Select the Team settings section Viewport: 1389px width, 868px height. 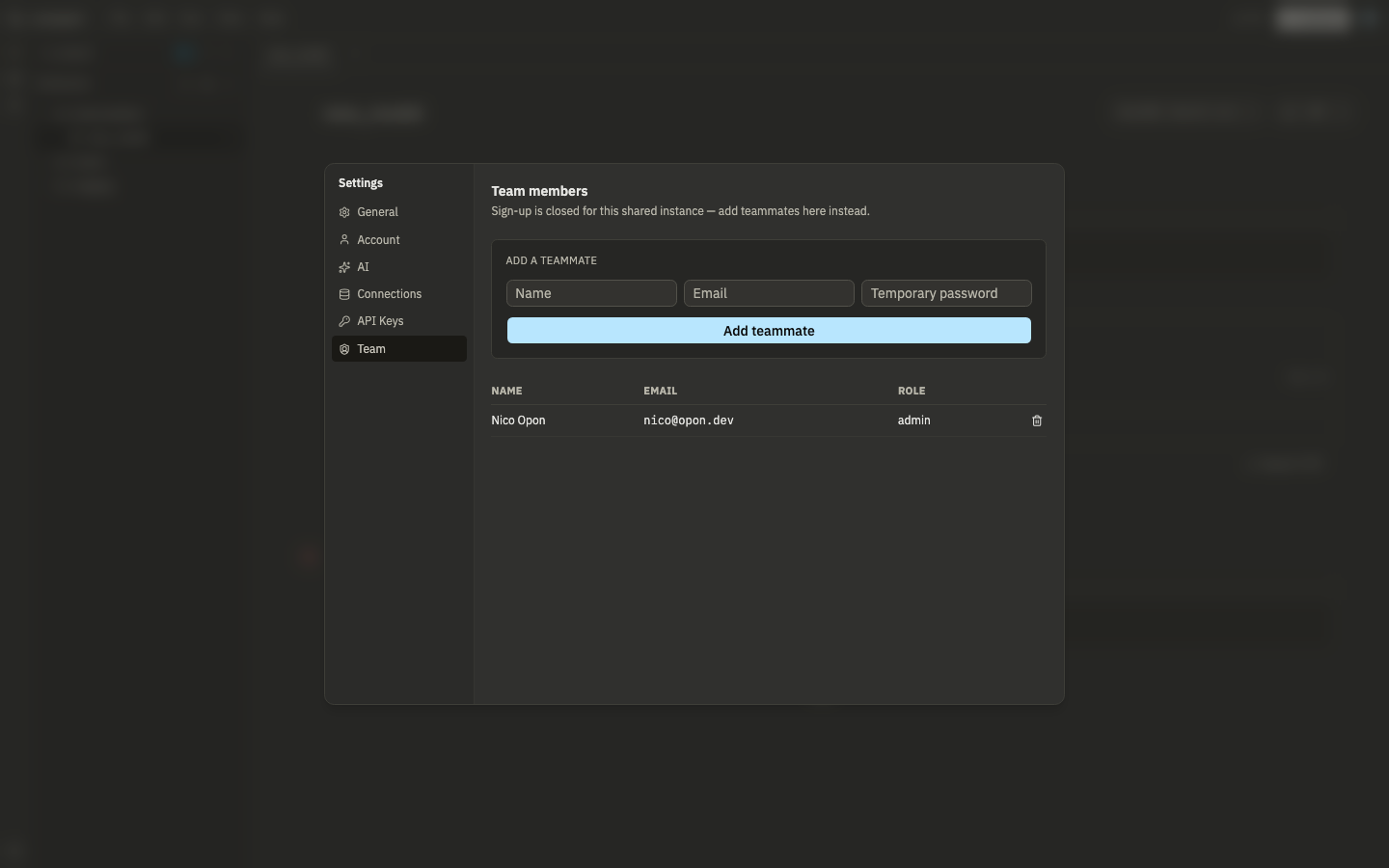tap(399, 349)
